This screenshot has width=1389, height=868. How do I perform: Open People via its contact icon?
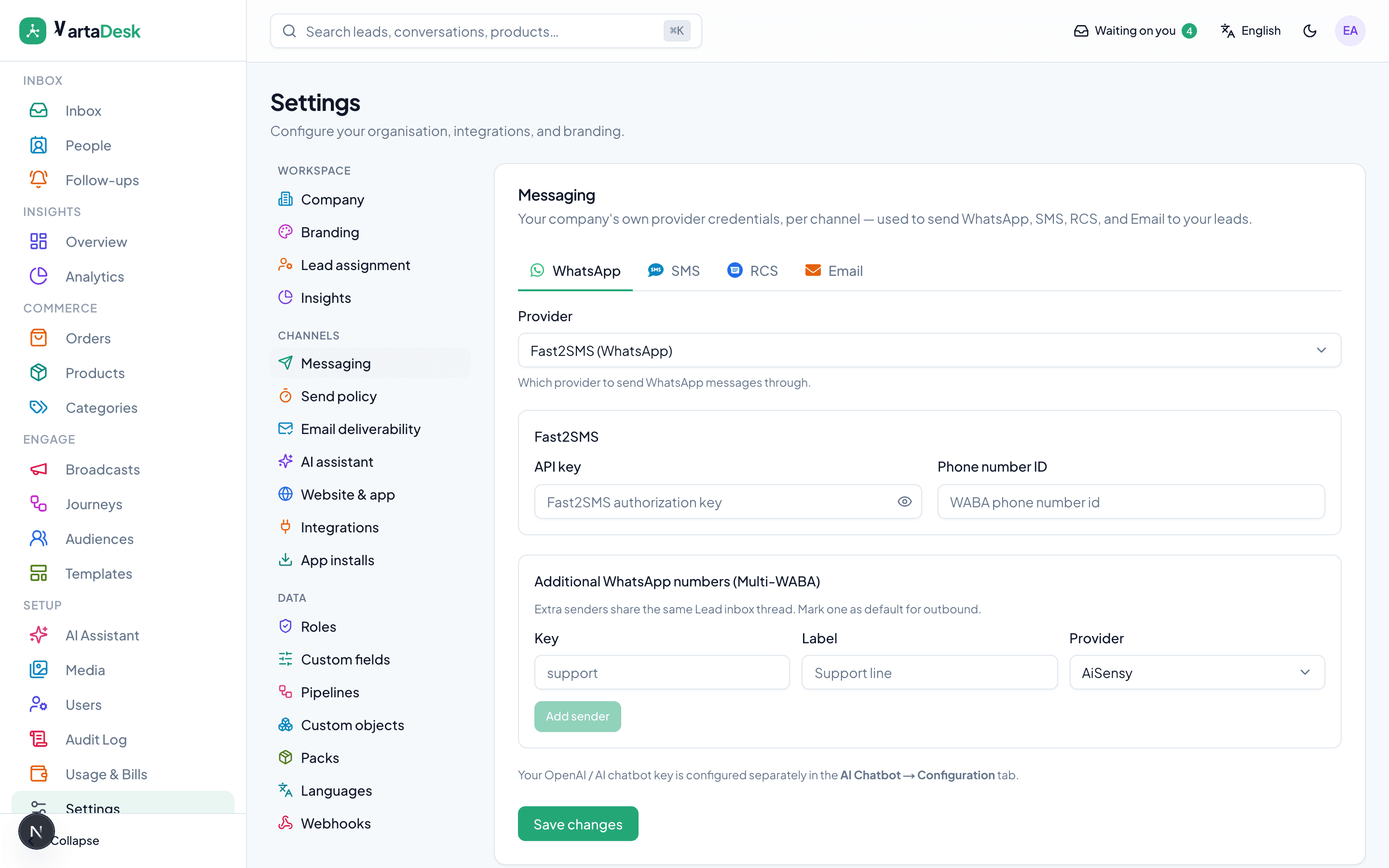[39, 145]
